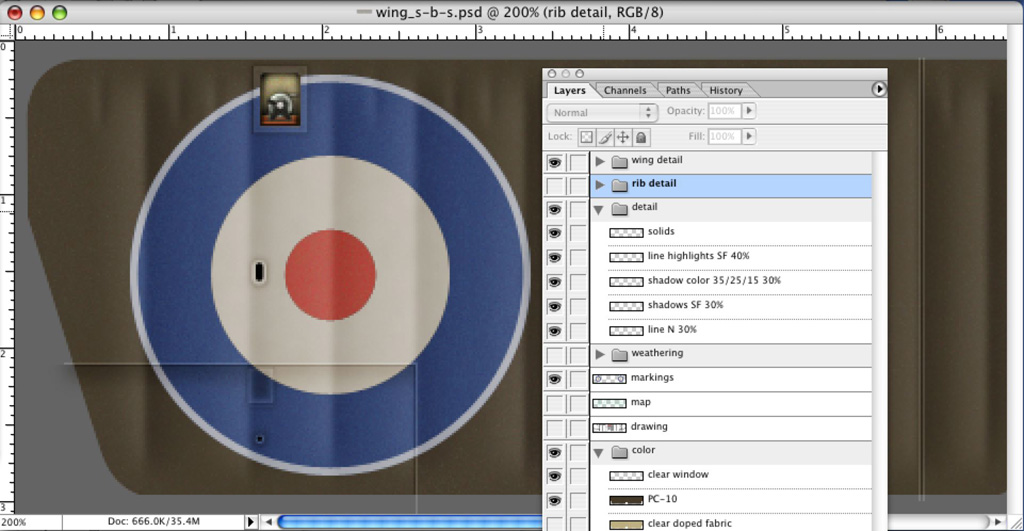Viewport: 1024px width, 531px height.
Task: Click the Fill 100% value field
Action: tap(725, 137)
